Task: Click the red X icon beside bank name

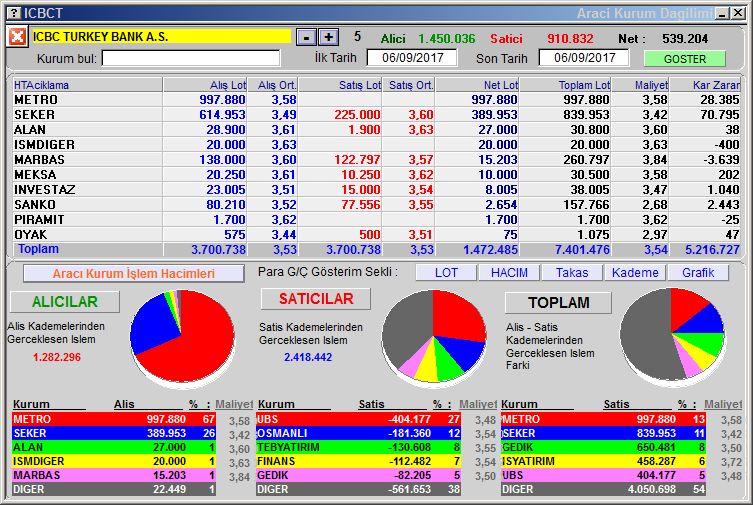Action: (x=17, y=37)
